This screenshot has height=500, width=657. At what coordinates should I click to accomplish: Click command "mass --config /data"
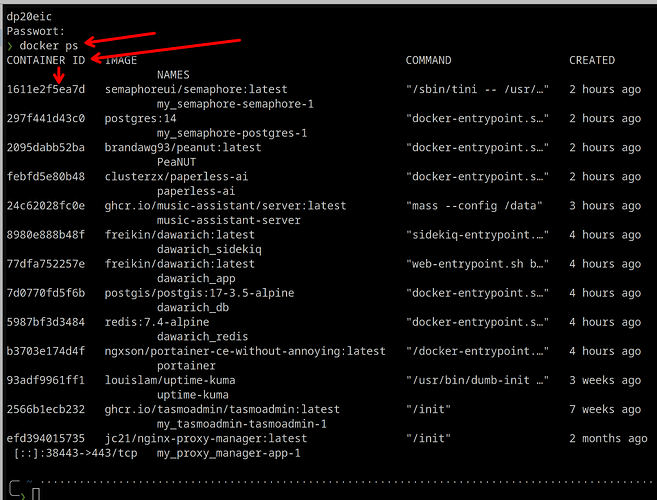click(474, 206)
